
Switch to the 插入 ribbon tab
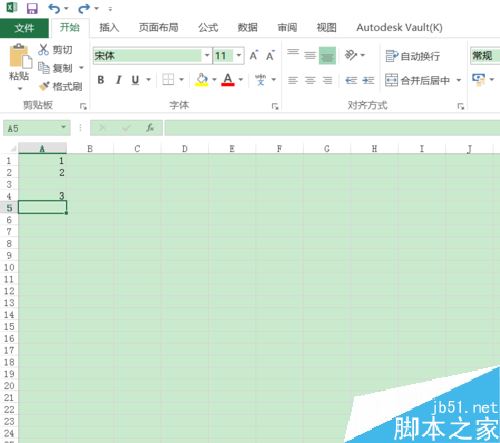(109, 27)
